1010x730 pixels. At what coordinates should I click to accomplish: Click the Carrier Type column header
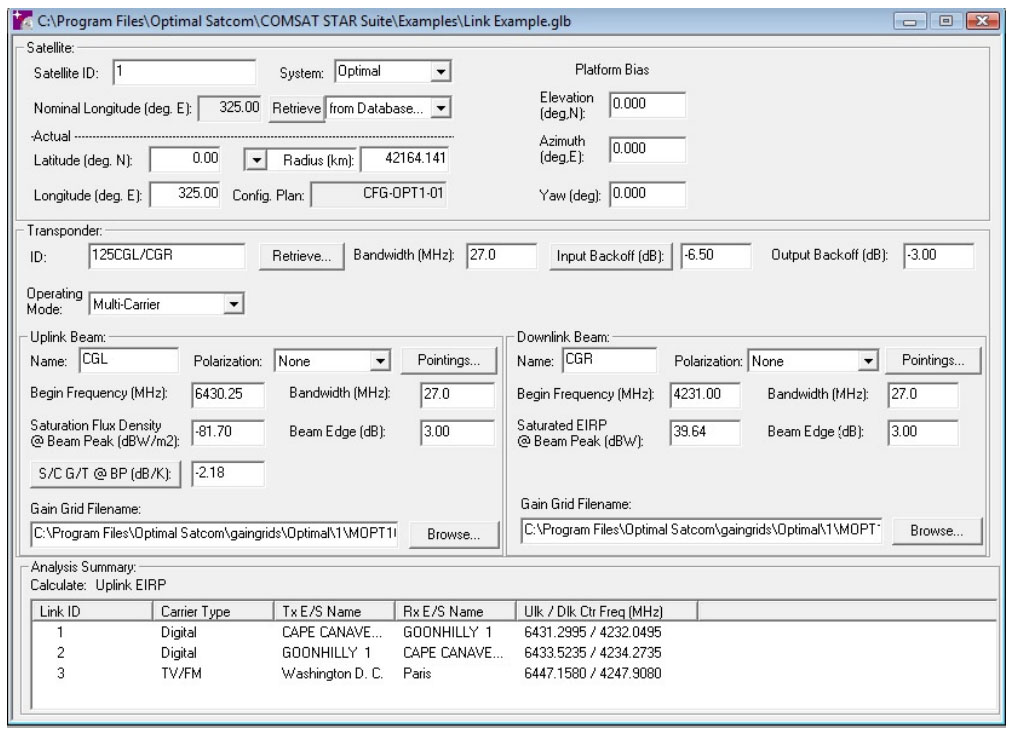coord(213,611)
